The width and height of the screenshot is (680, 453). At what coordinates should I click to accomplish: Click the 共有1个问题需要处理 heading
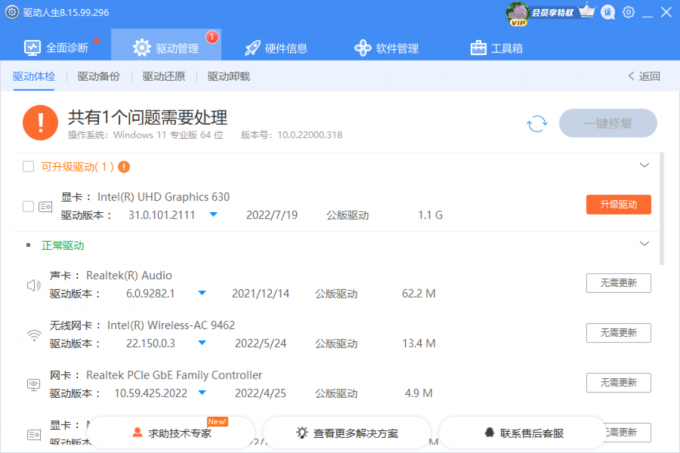click(147, 117)
